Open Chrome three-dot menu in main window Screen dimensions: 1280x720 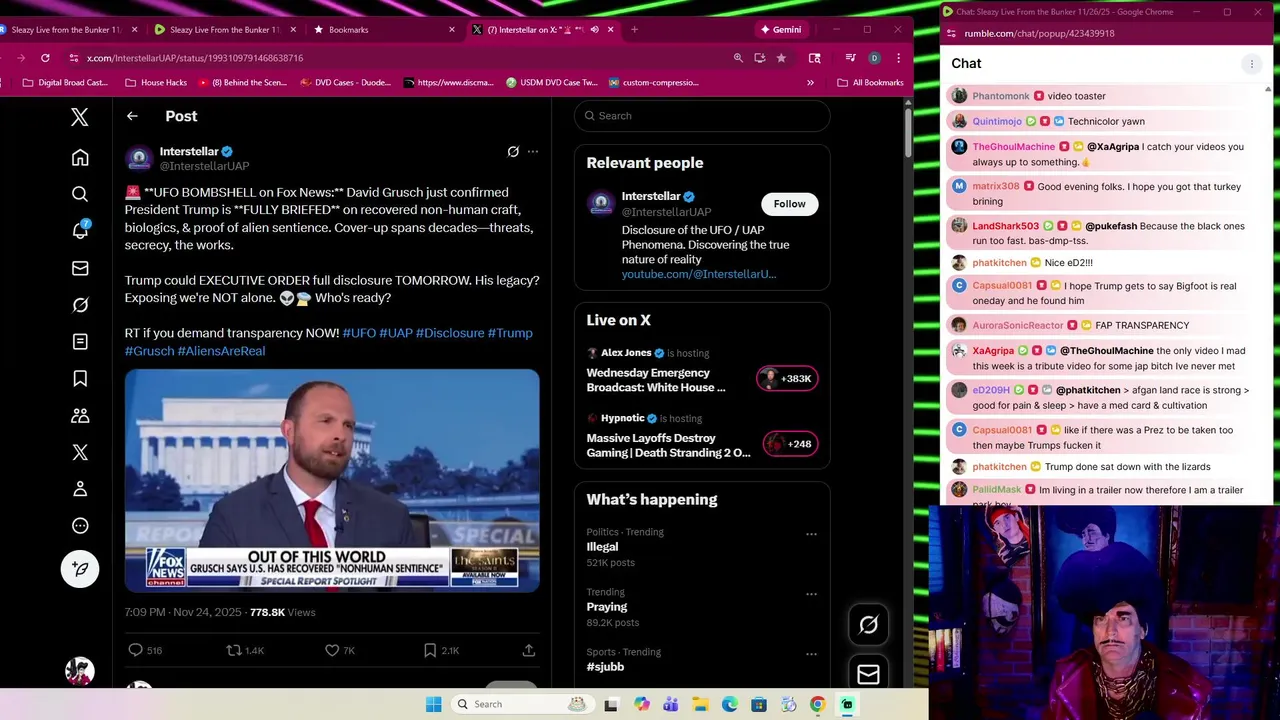coord(898,58)
